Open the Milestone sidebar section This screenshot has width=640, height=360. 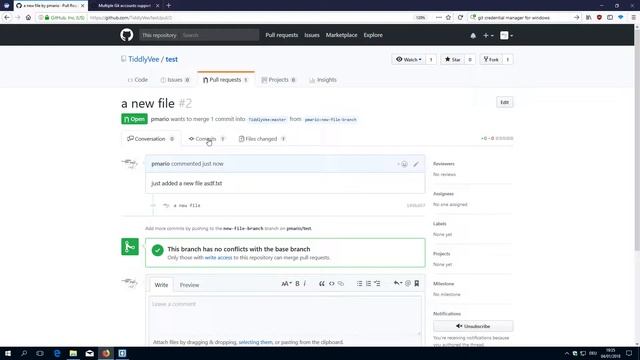443,284
